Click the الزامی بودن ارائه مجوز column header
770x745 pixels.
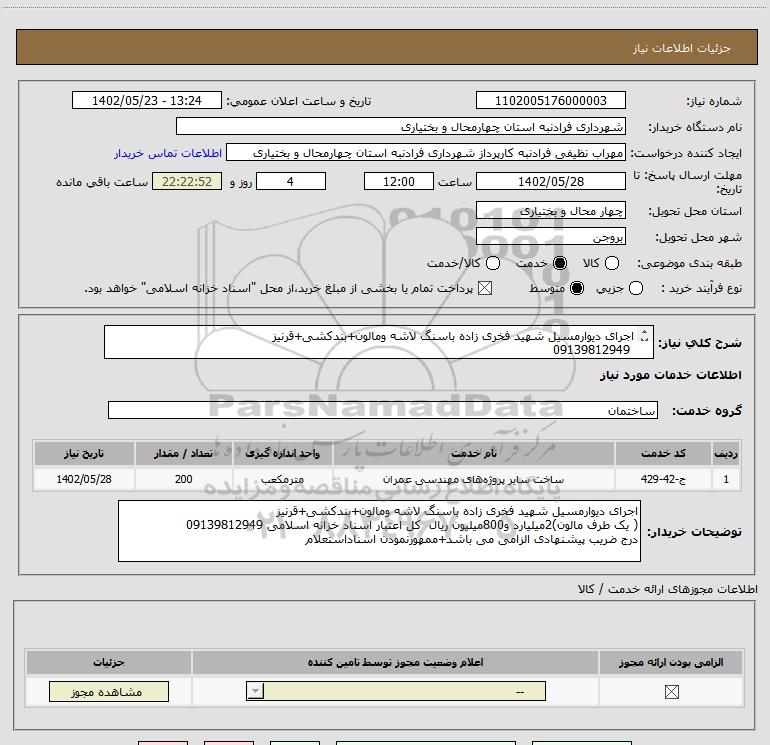pyautogui.click(x=671, y=662)
